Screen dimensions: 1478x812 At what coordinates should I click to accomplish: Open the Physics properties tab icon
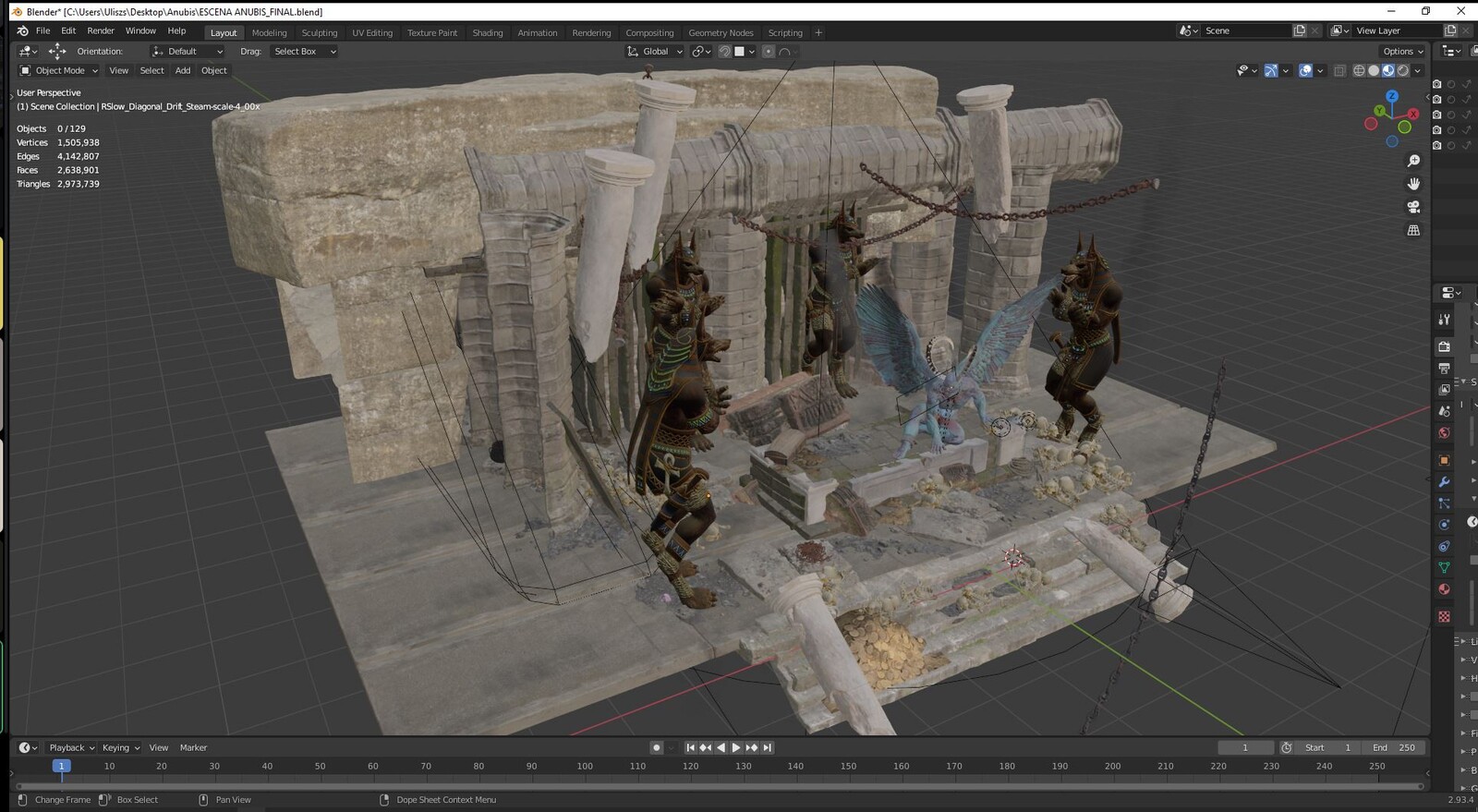click(x=1444, y=525)
